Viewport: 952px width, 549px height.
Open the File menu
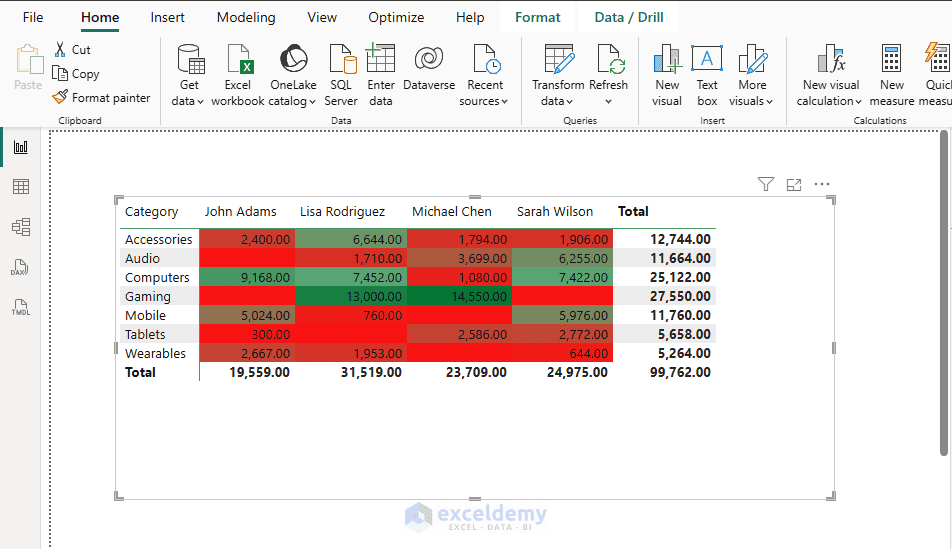point(33,18)
